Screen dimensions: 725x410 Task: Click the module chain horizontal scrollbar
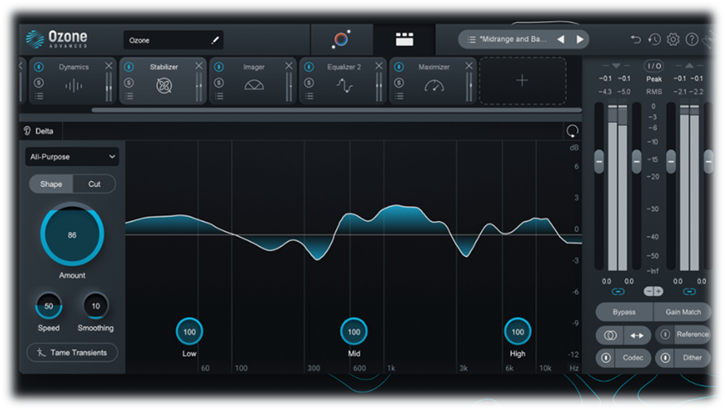(336, 110)
